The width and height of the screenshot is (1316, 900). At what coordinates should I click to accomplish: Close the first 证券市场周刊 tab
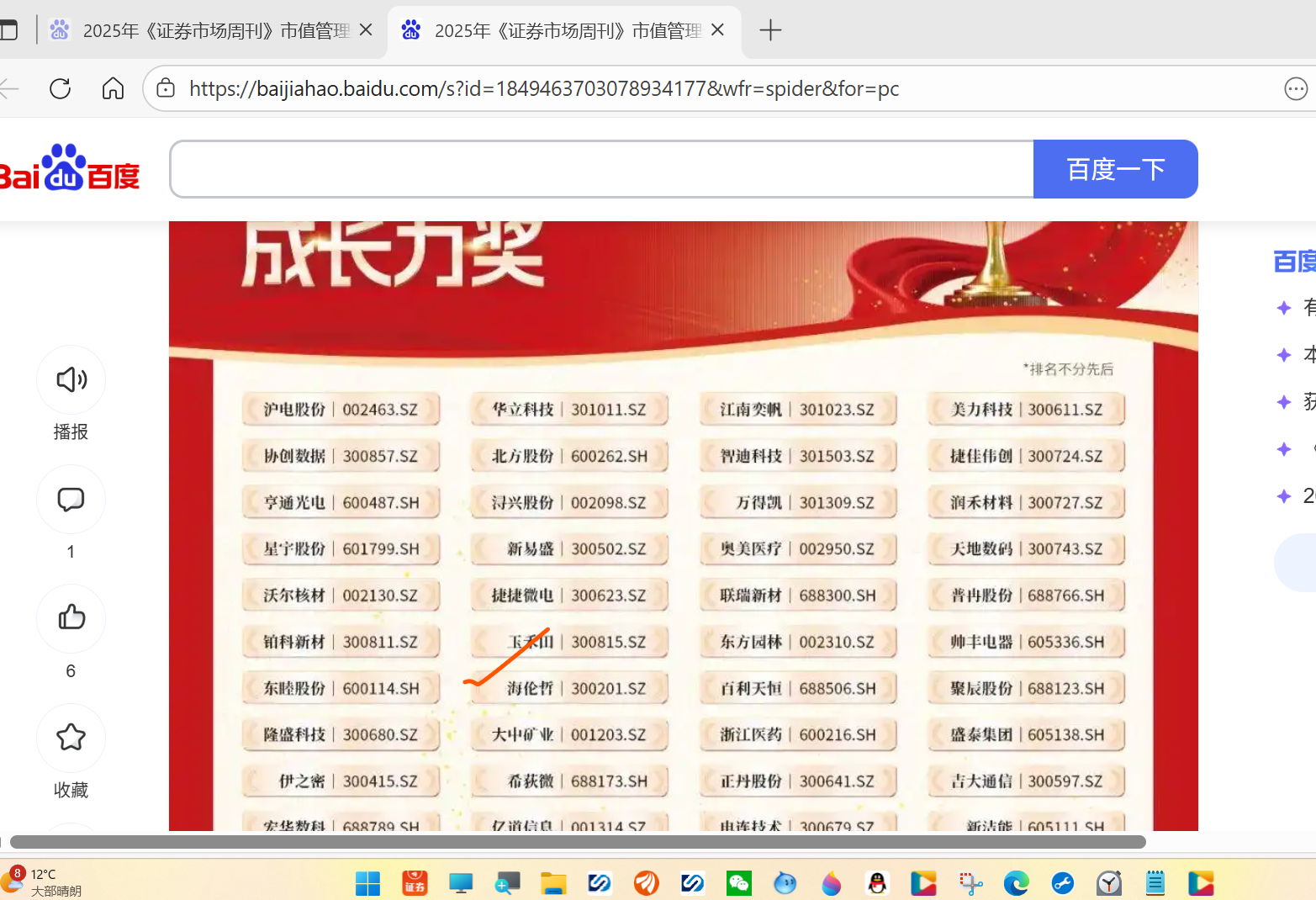(366, 30)
